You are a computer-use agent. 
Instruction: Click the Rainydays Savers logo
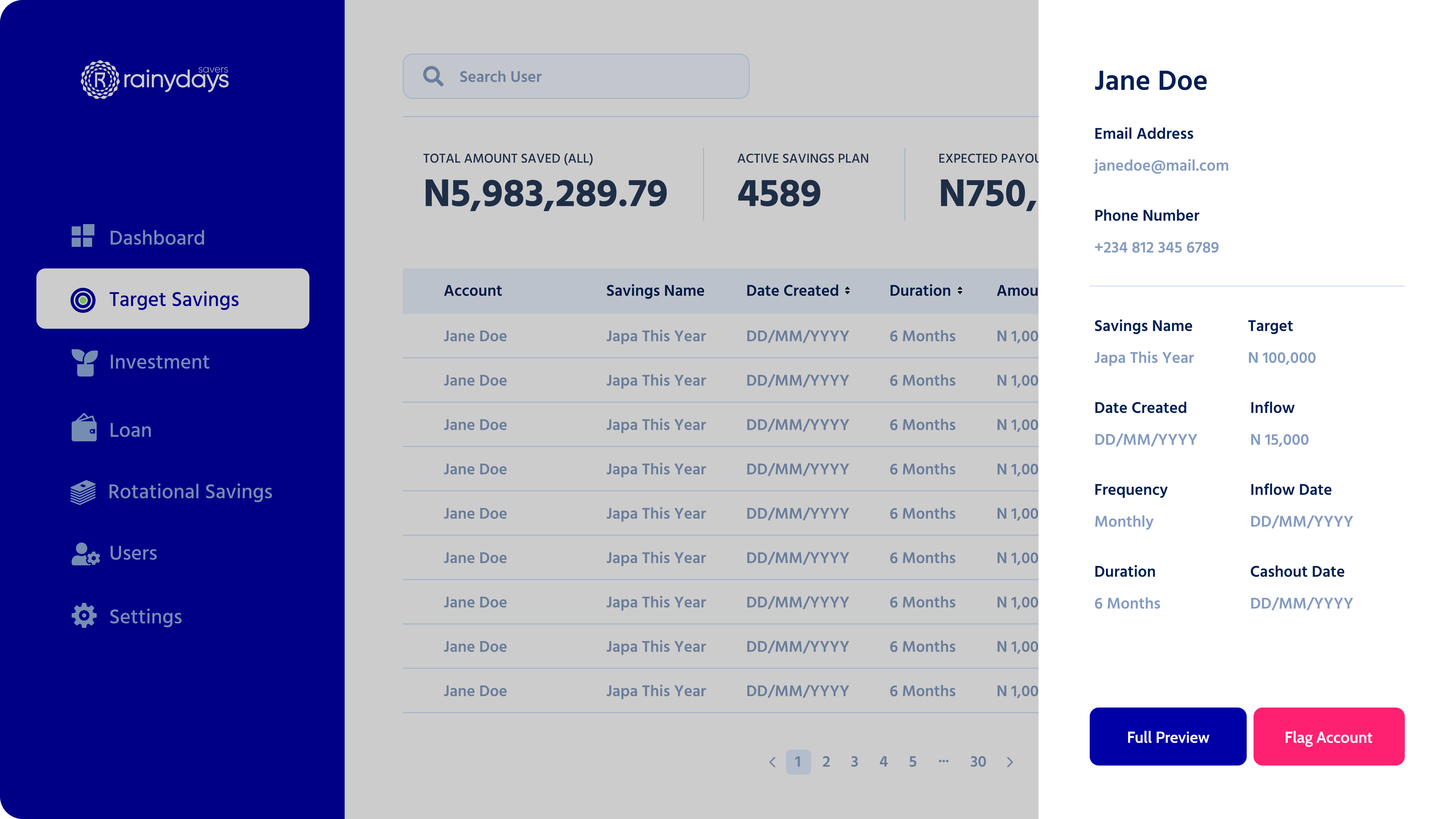point(154,80)
